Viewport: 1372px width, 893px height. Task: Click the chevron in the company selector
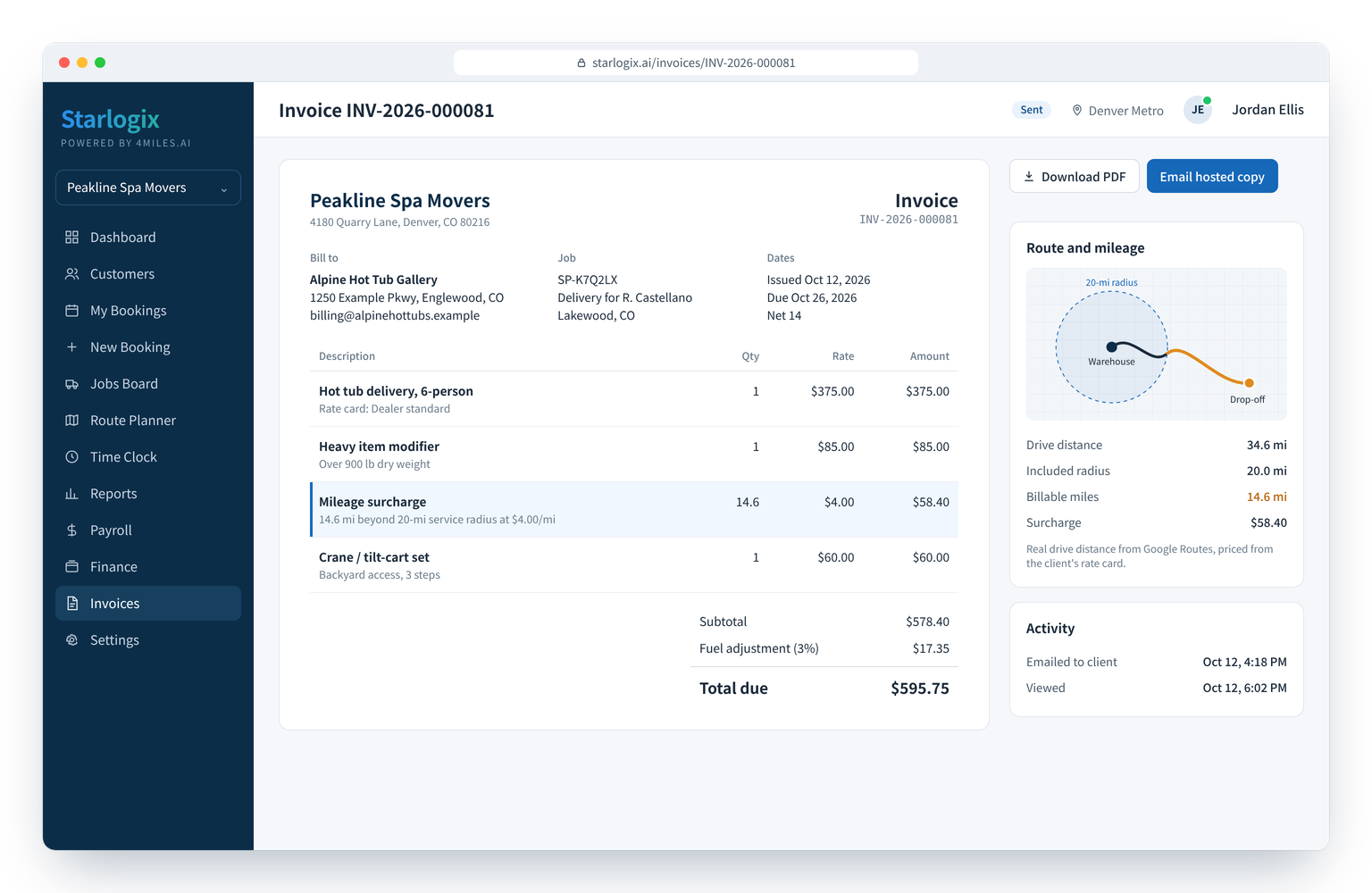[x=224, y=189]
